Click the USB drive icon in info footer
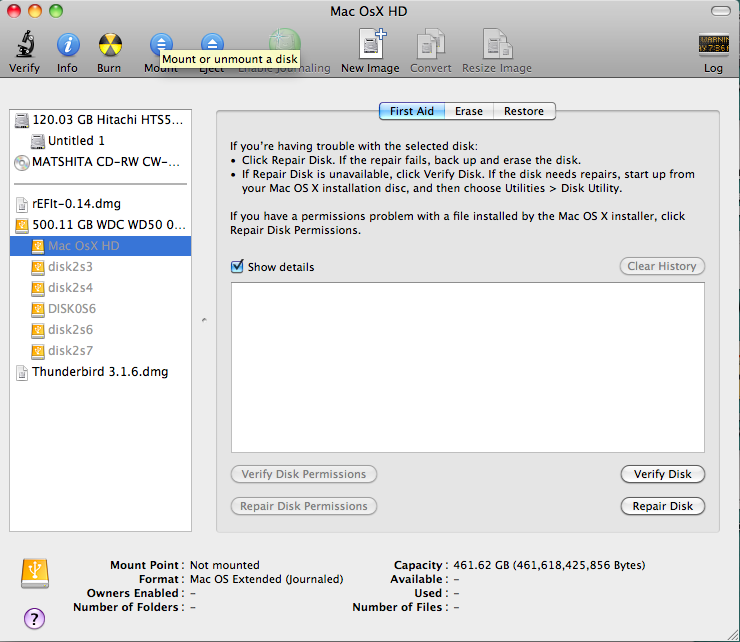740x642 pixels. (x=35, y=574)
